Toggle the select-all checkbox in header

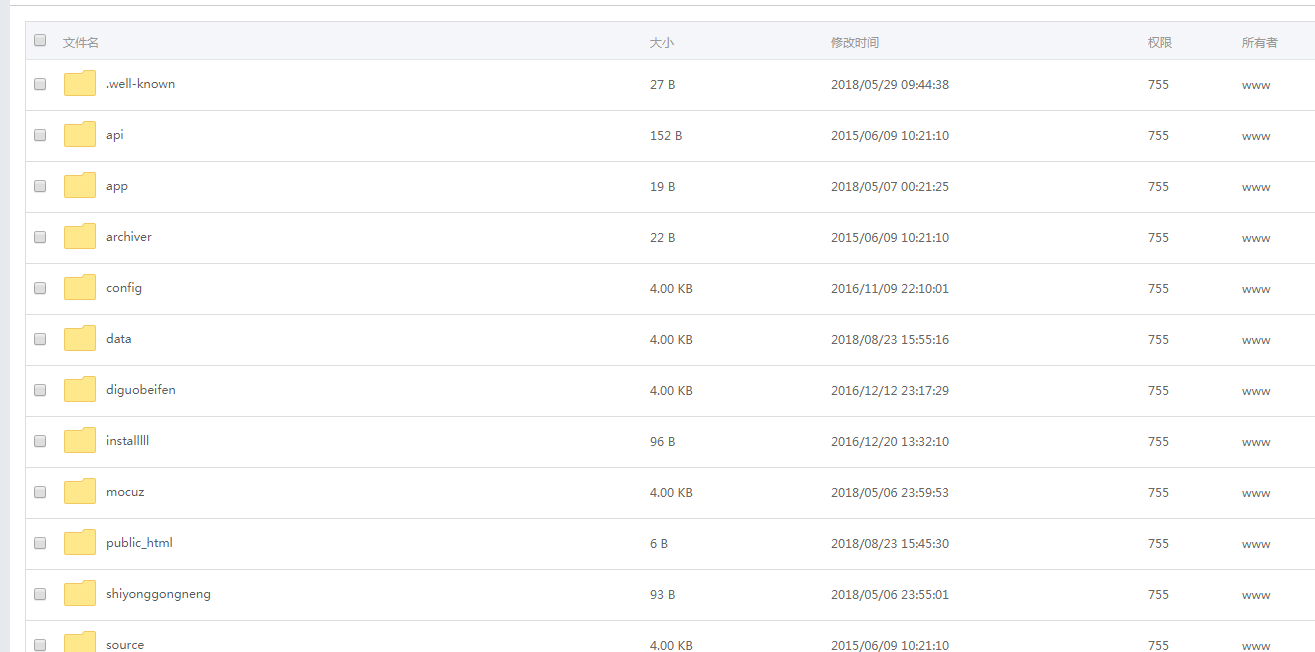pos(40,41)
